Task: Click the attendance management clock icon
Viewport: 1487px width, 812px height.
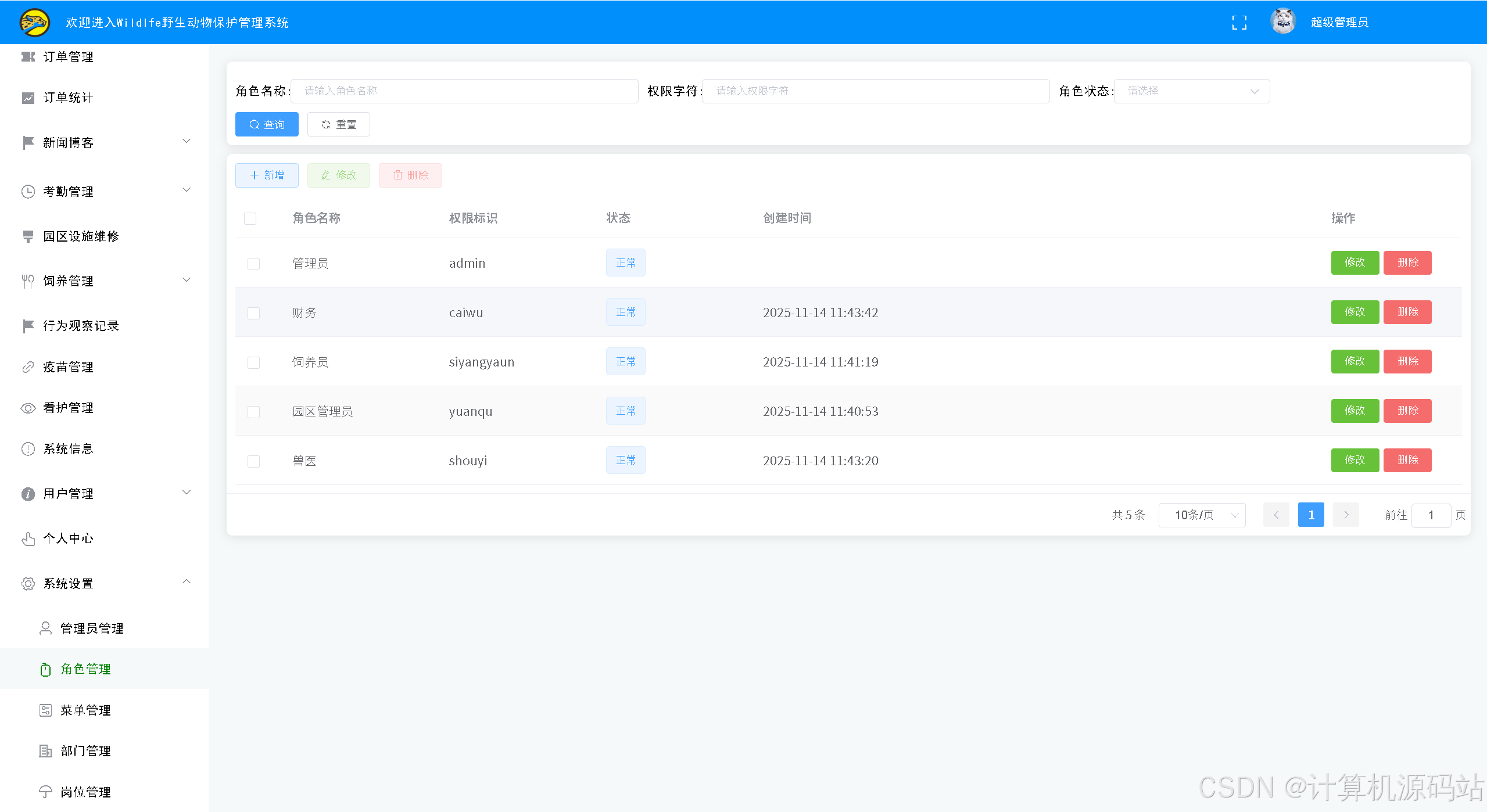Action: point(28,192)
